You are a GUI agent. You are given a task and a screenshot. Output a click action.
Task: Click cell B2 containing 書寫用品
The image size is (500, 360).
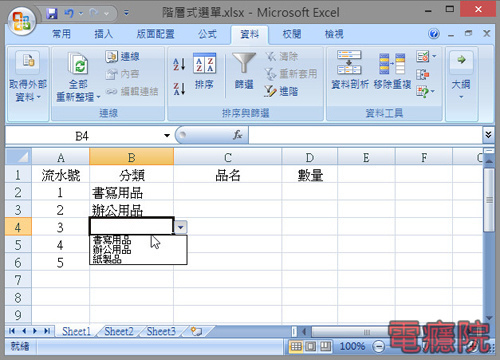point(132,193)
